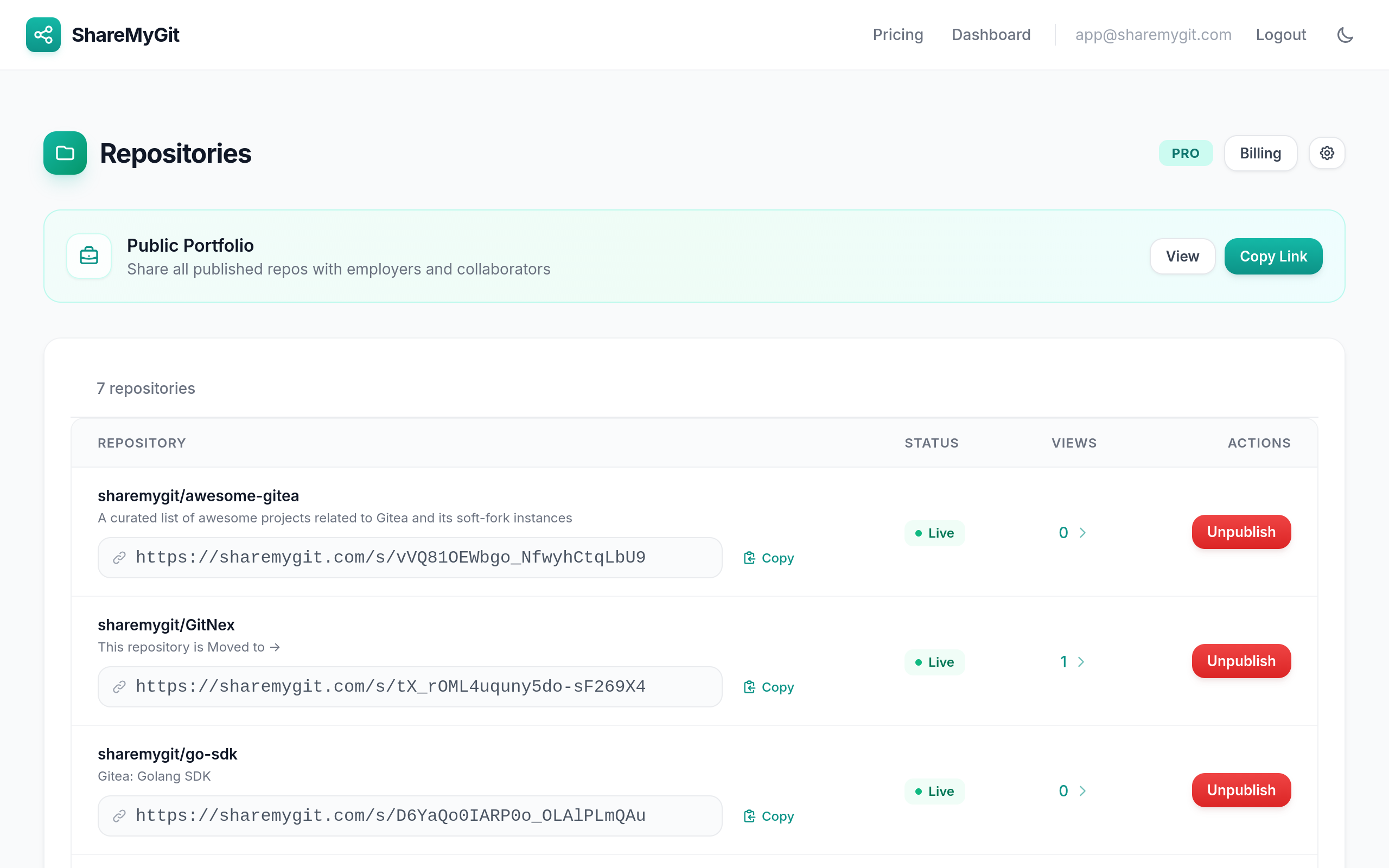
Task: Click the "Public Portfolio" heading text
Action: (190, 246)
